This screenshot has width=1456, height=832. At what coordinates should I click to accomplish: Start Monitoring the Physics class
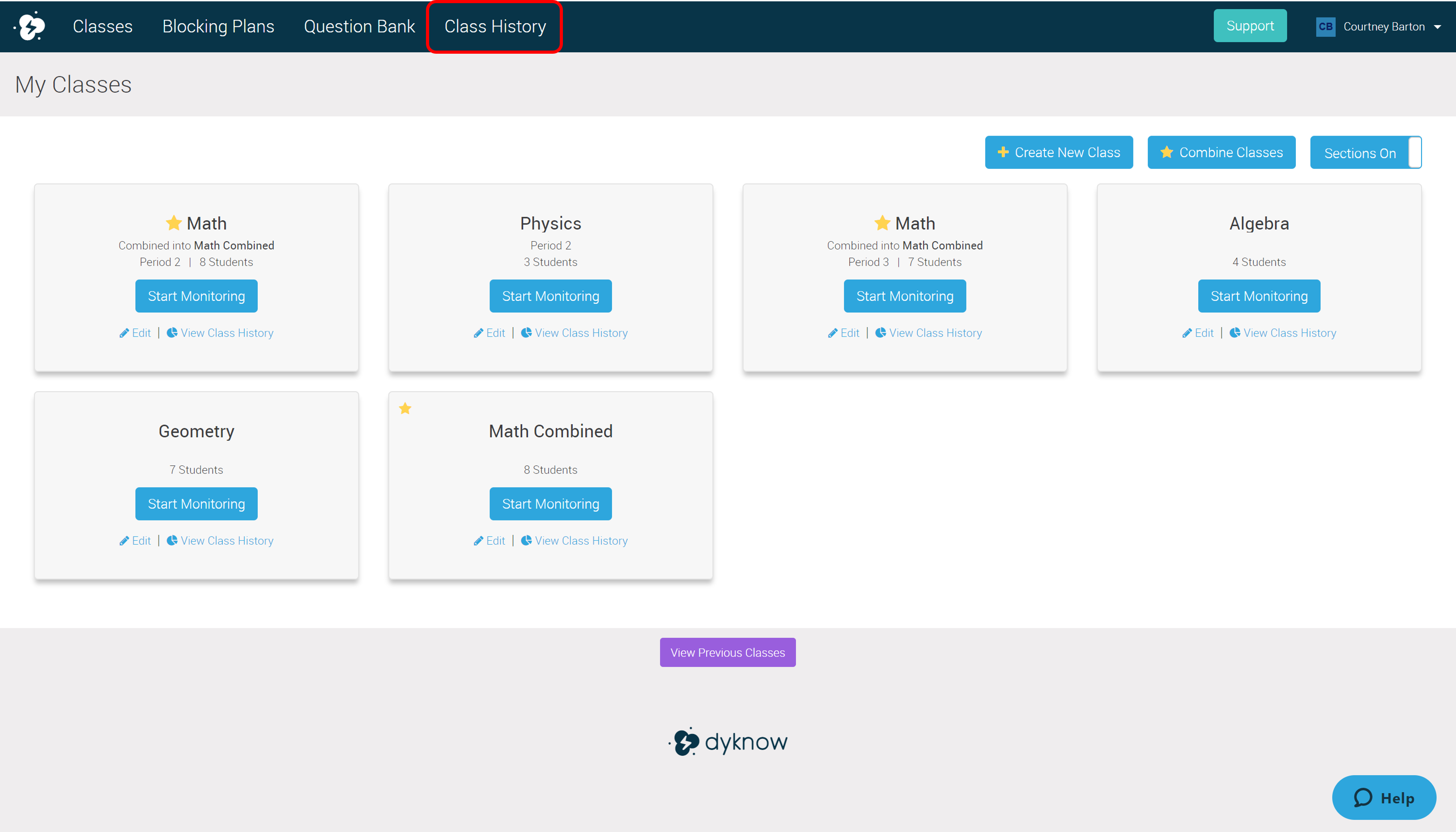tap(551, 296)
